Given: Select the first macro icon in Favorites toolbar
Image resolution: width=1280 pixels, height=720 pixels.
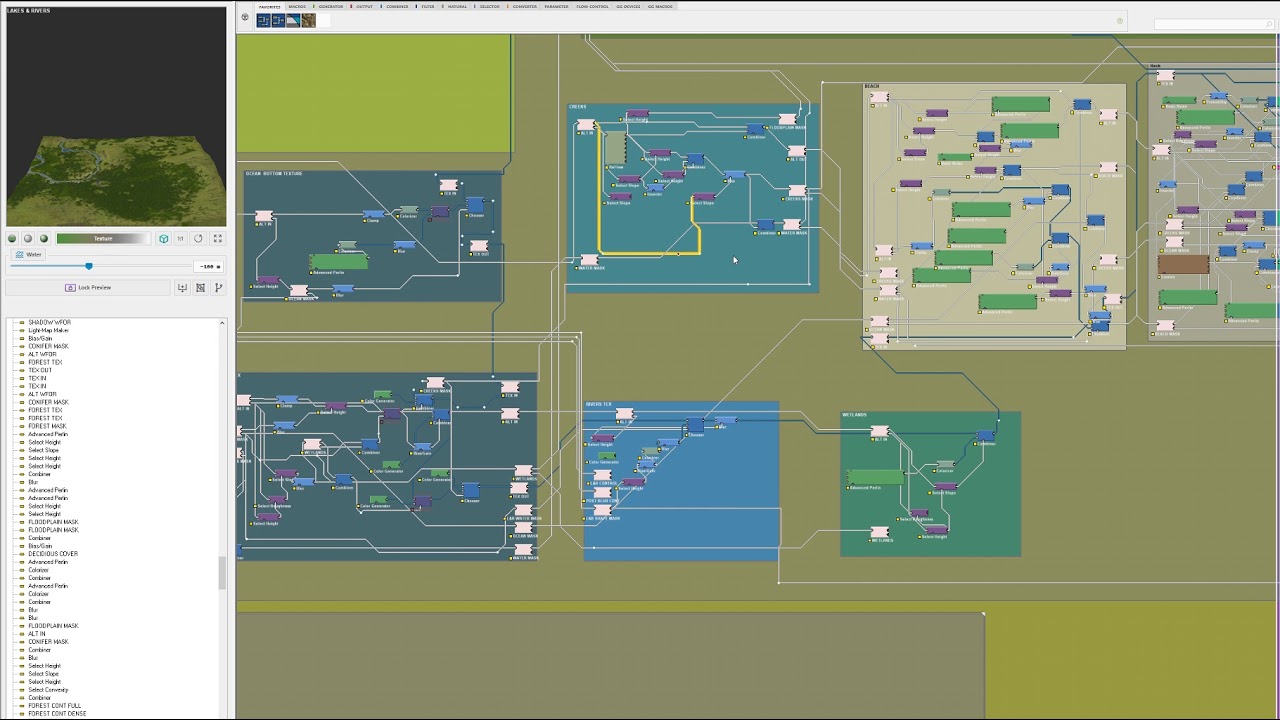Looking at the screenshot, I should (263, 19).
